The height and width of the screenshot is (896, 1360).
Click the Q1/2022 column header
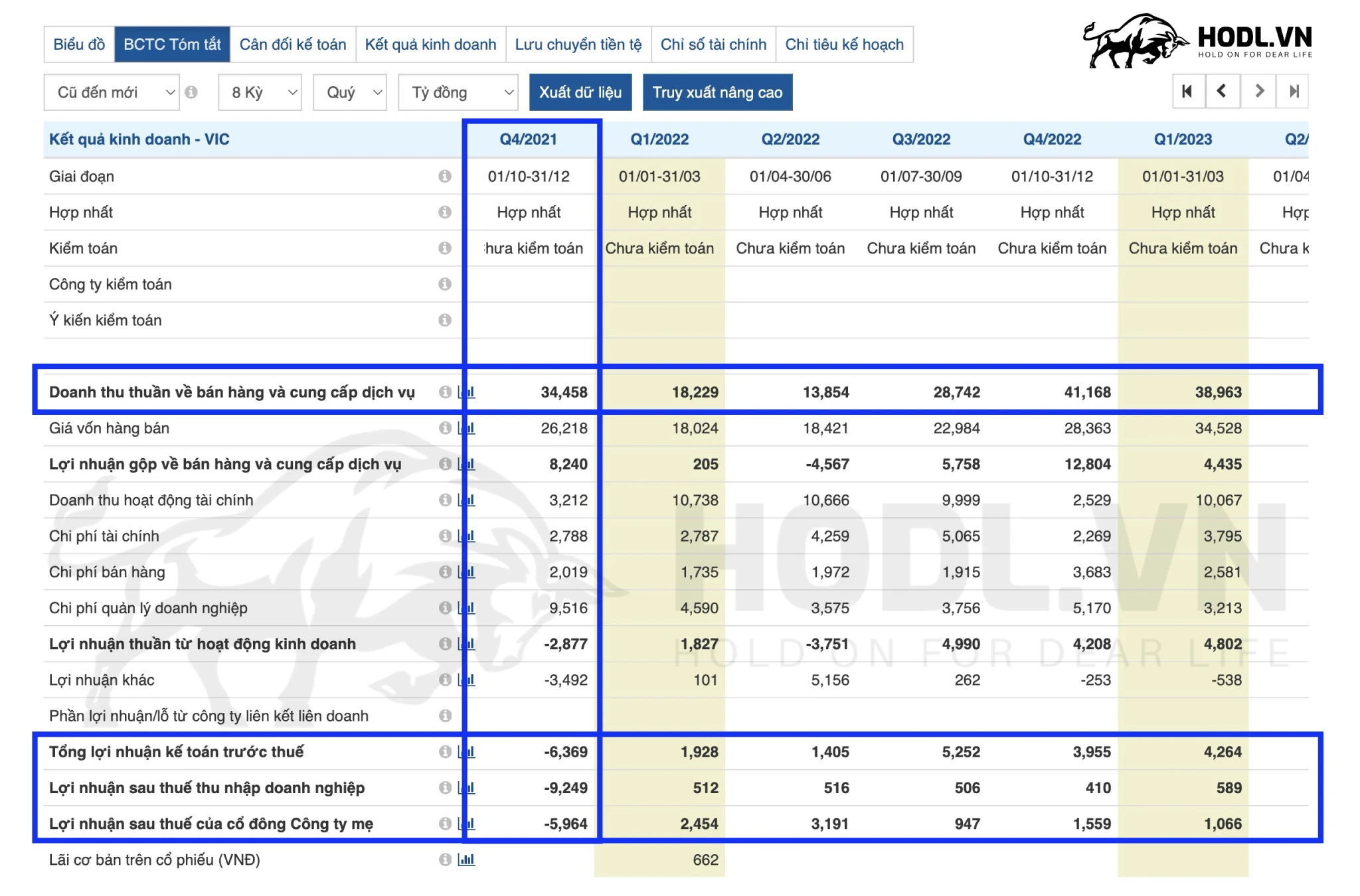659,139
